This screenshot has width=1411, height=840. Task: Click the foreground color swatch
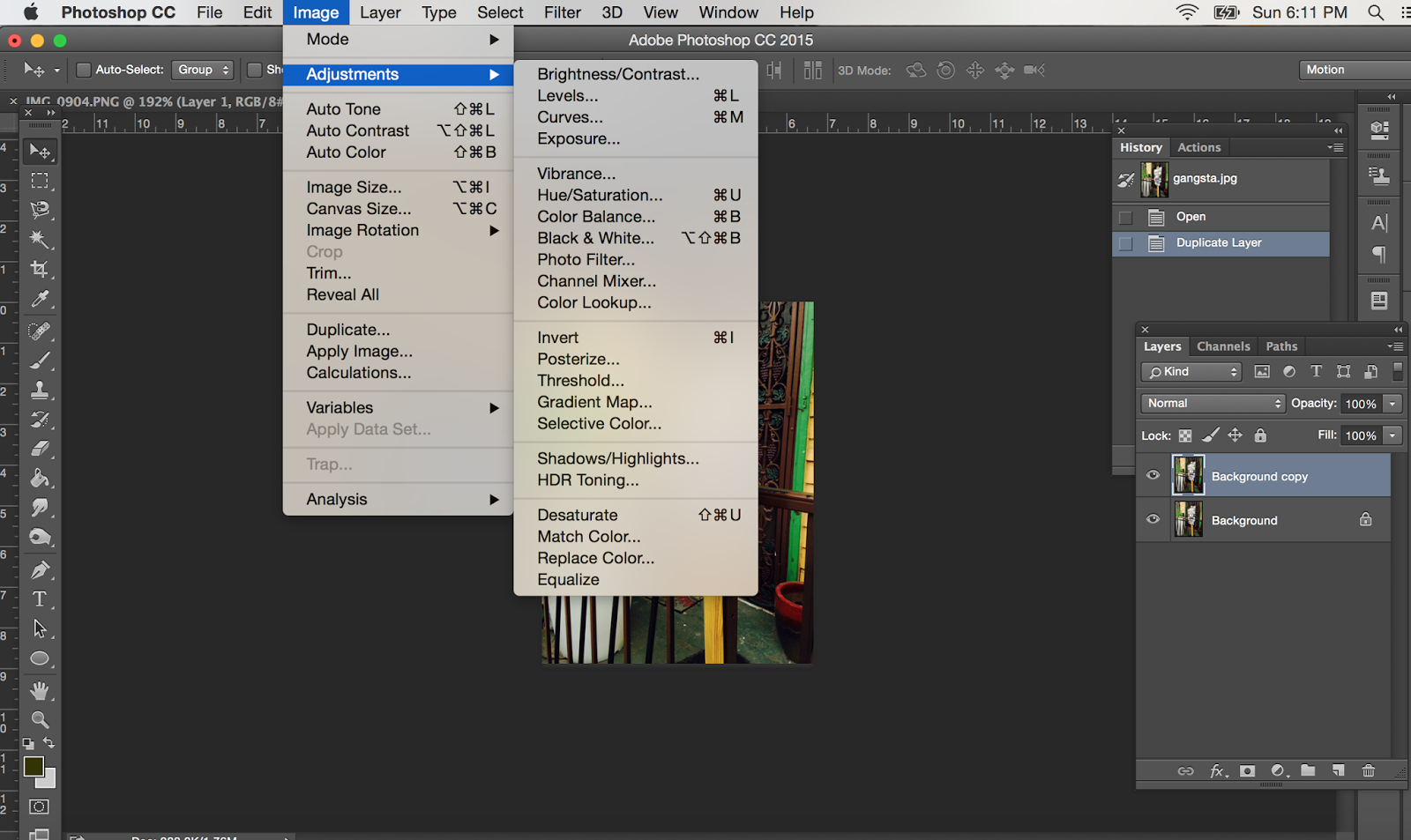pos(34,767)
